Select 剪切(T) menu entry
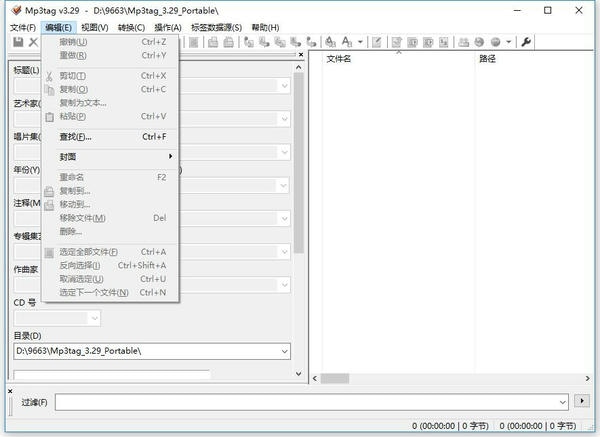 (110, 76)
